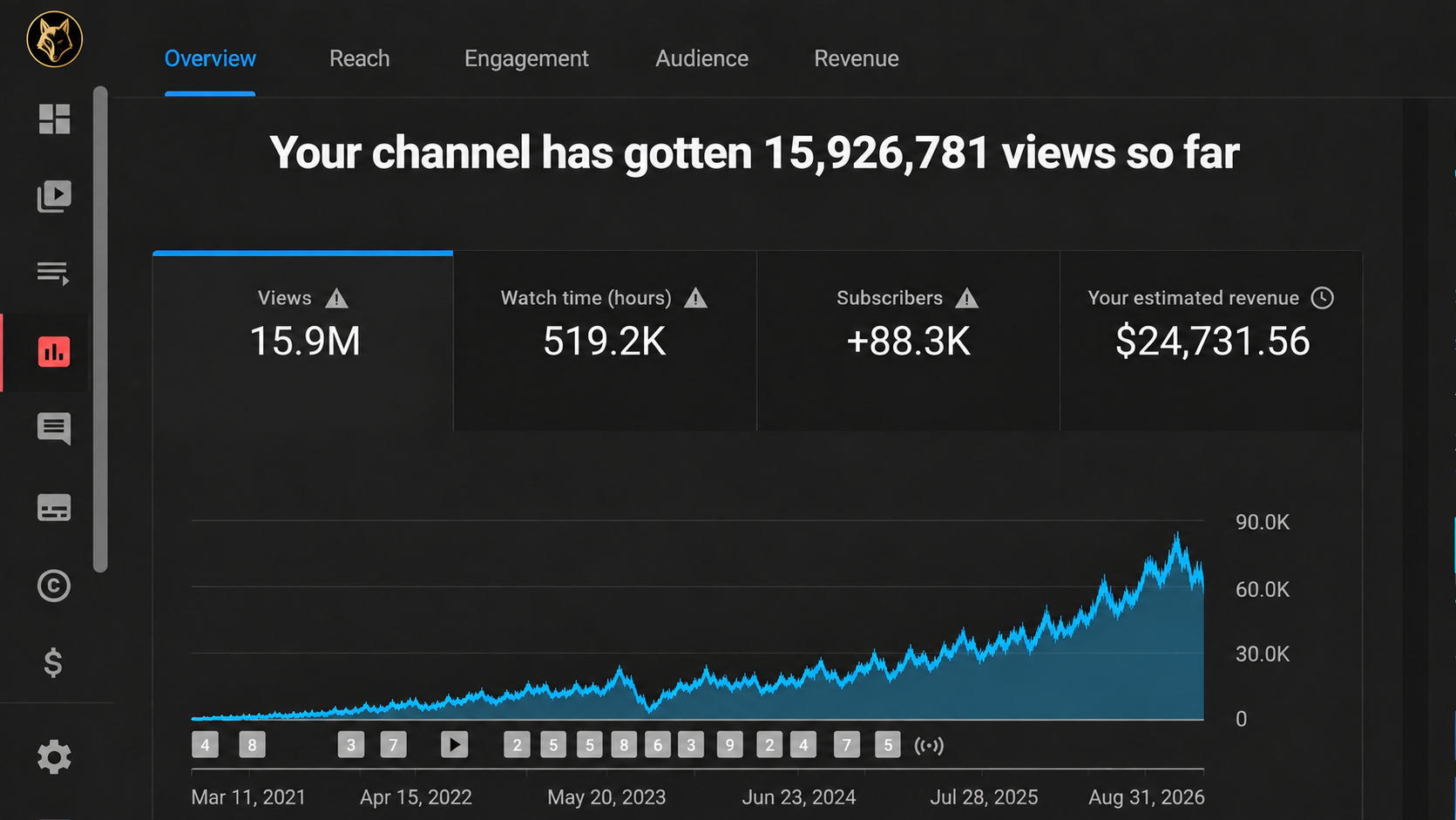The image size is (1456, 820).
Task: Click the clock icon beside estimated revenue
Action: click(1323, 298)
